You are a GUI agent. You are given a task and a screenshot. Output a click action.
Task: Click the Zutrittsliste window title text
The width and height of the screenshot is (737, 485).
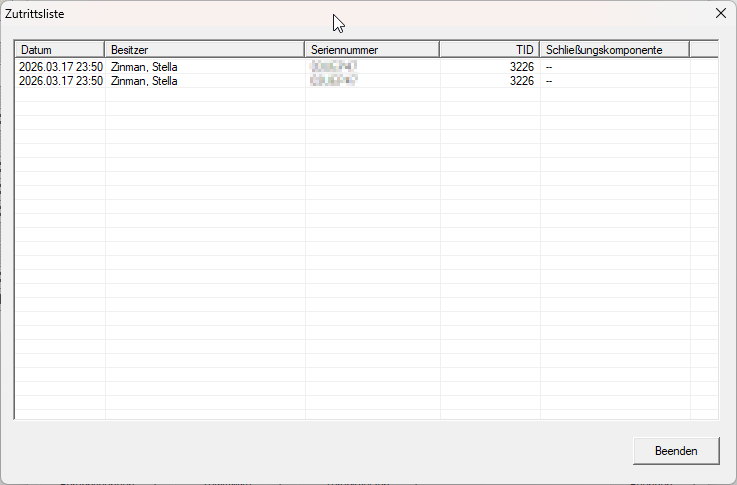click(x=37, y=14)
